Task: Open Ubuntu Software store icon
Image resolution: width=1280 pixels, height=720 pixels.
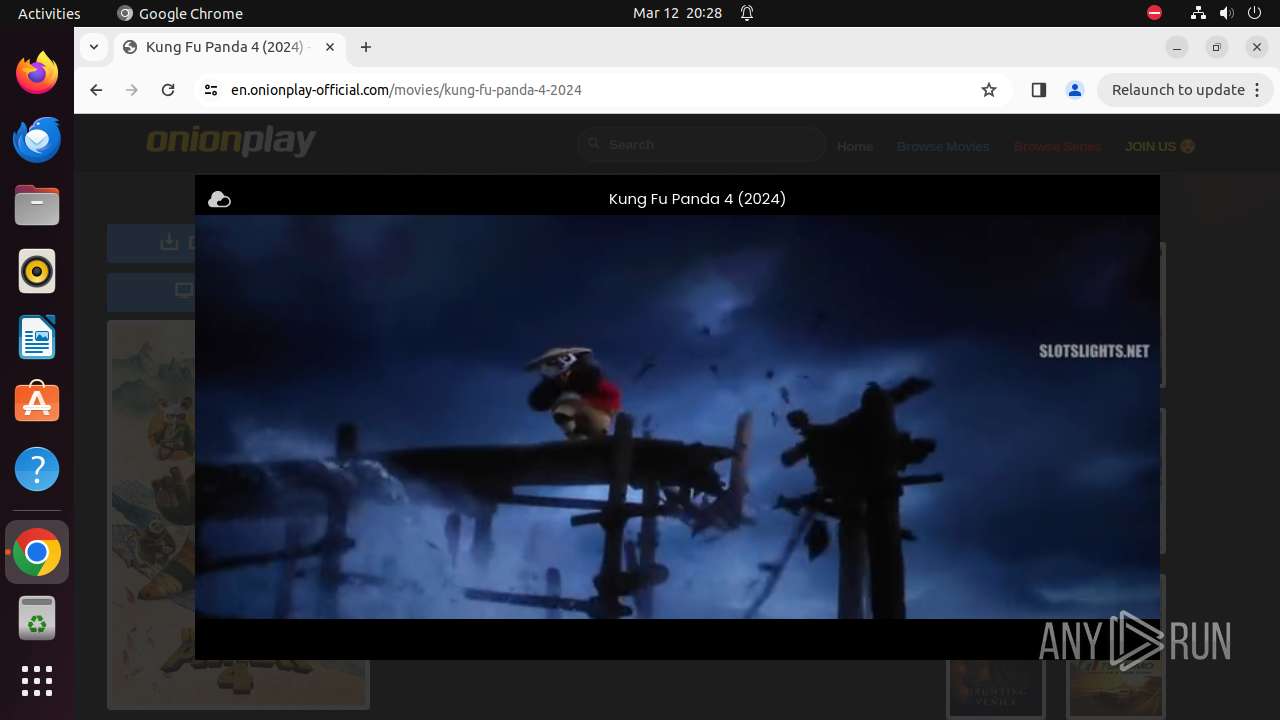Action: point(37,403)
